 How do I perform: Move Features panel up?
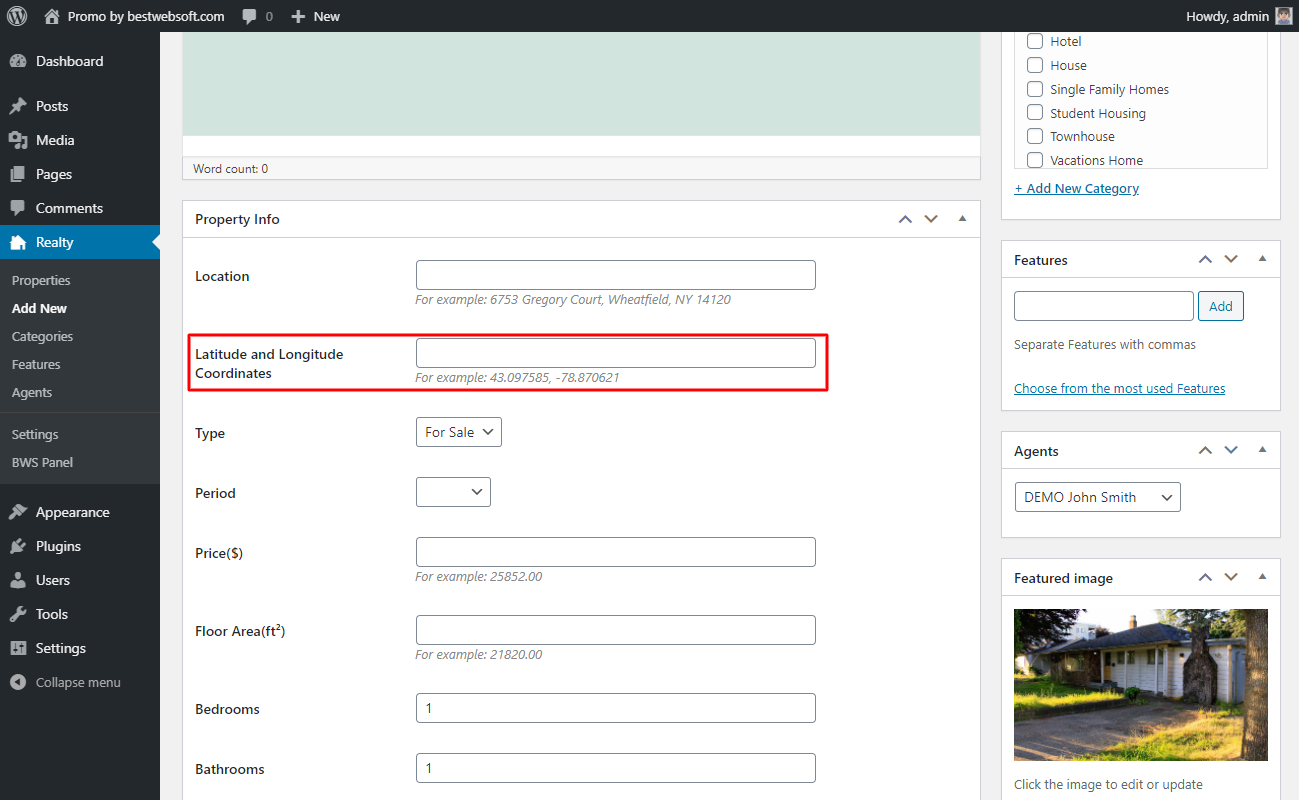[x=1205, y=259]
